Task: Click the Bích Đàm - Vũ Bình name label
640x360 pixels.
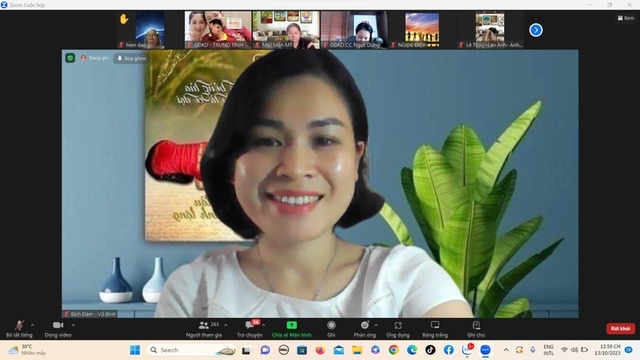Action: tap(90, 314)
